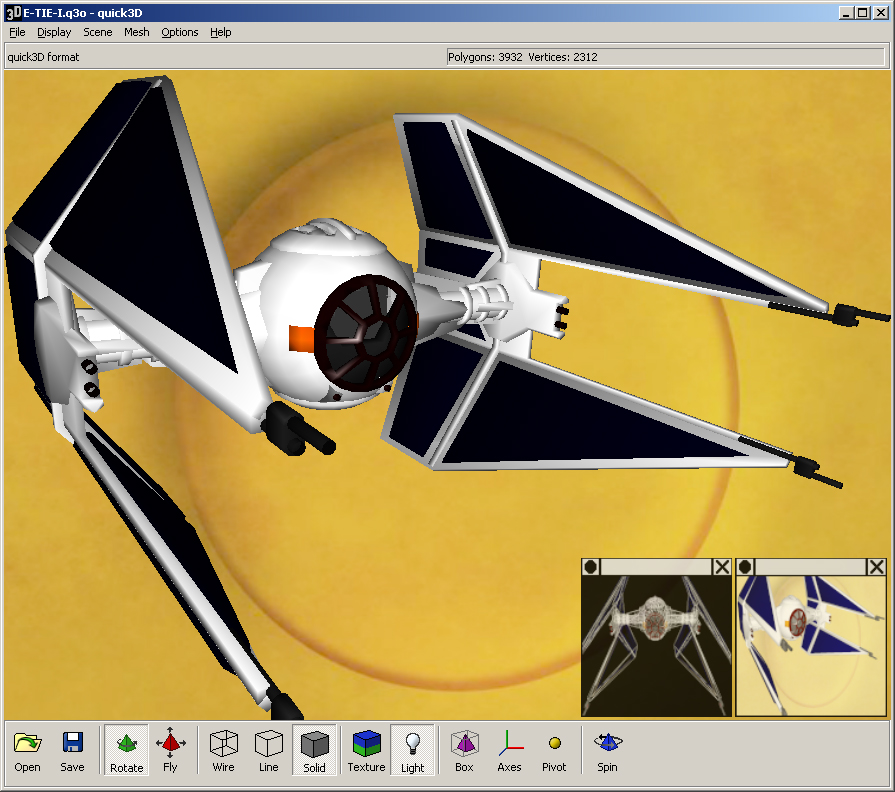Toggle the Pivot point display
The height and width of the screenshot is (792, 895).
pos(554,750)
